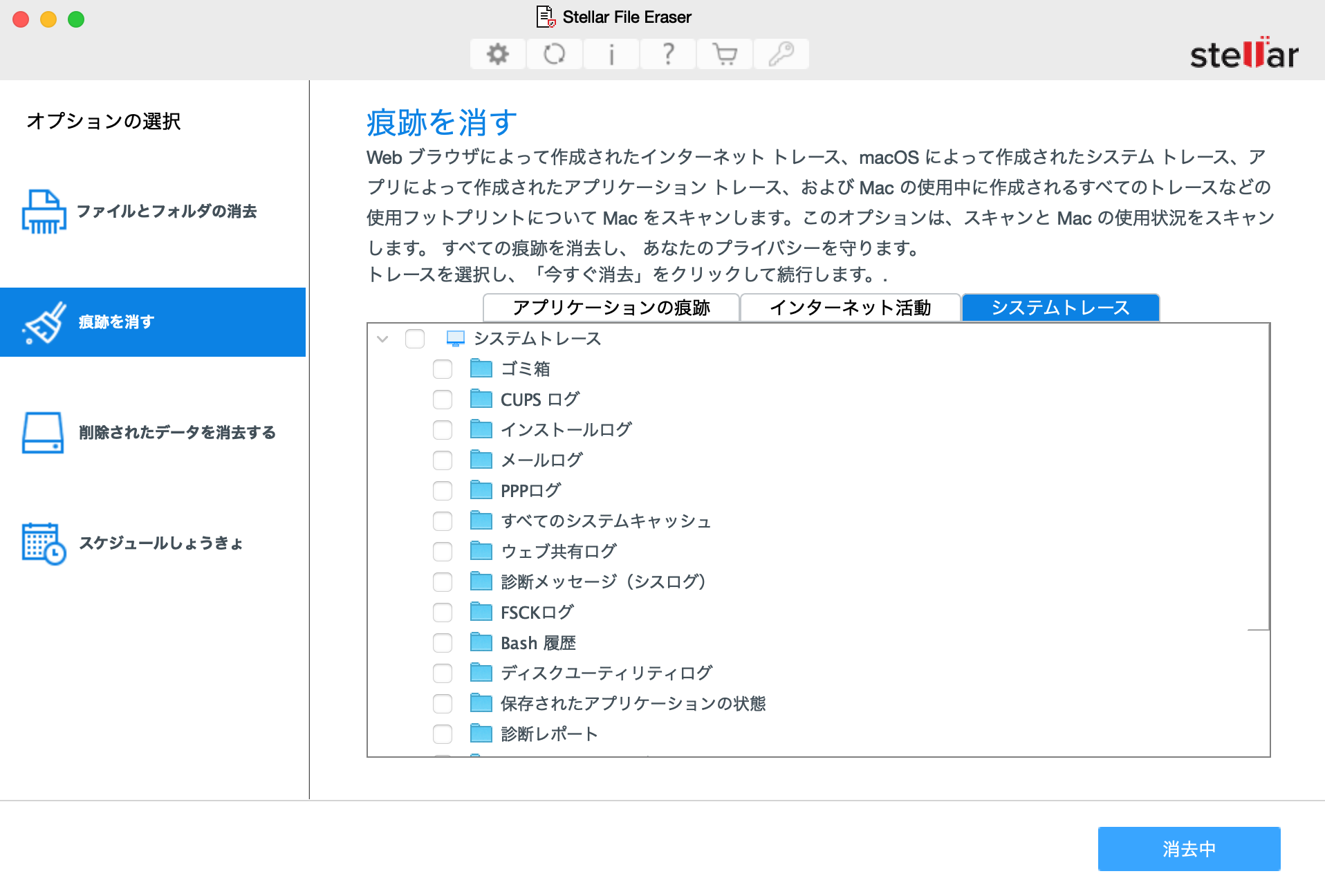Click the folder icon beside インストールログ

(x=481, y=429)
